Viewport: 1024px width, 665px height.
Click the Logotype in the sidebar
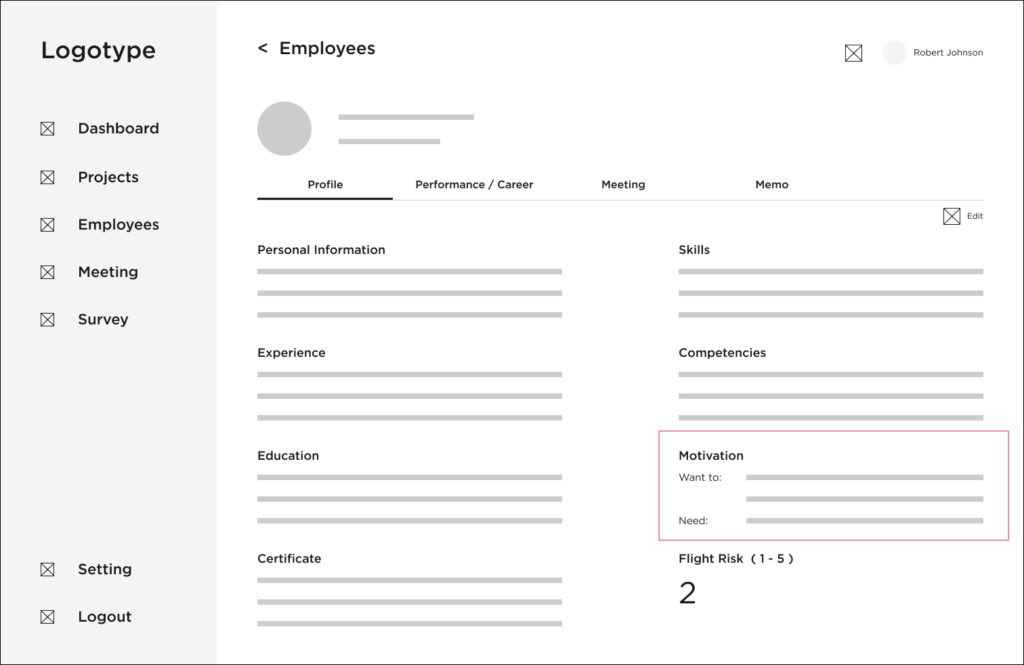pos(98,51)
